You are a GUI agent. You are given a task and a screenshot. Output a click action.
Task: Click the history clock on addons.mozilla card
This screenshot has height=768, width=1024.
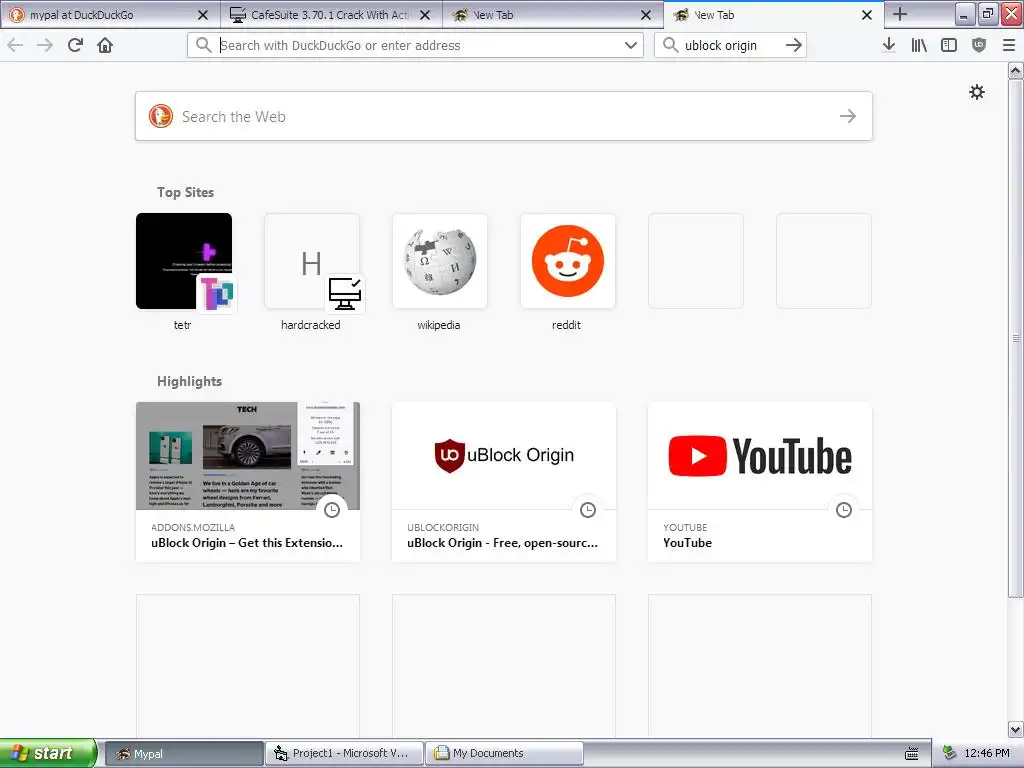[x=332, y=509]
